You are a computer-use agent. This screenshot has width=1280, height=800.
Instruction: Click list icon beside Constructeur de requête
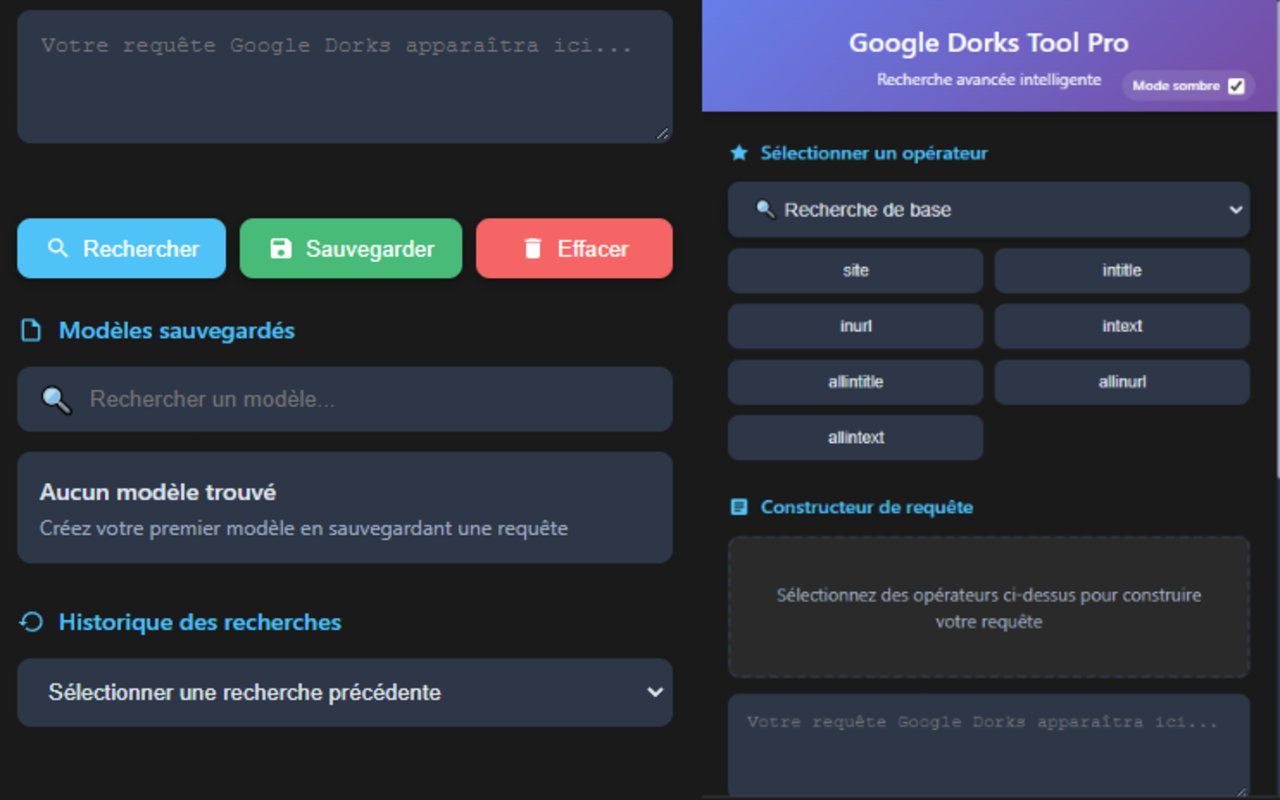739,507
